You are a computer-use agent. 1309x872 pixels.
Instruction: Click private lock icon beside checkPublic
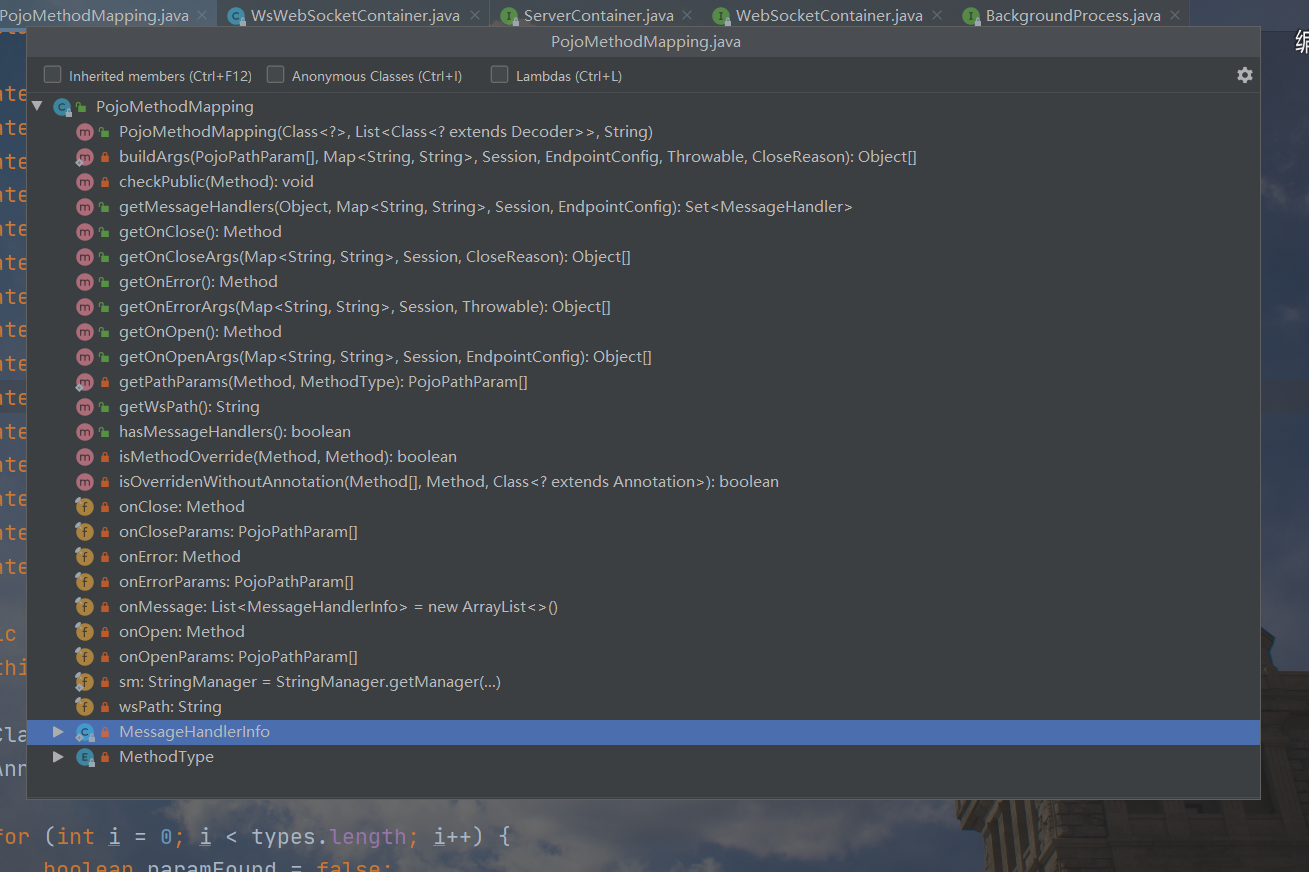click(x=105, y=182)
